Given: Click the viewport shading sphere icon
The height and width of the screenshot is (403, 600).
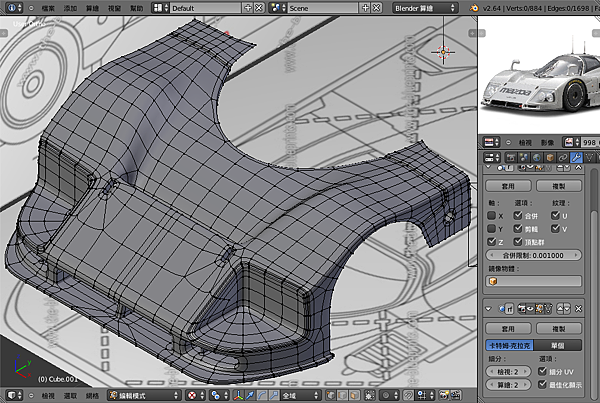Looking at the screenshot, I should [192, 395].
